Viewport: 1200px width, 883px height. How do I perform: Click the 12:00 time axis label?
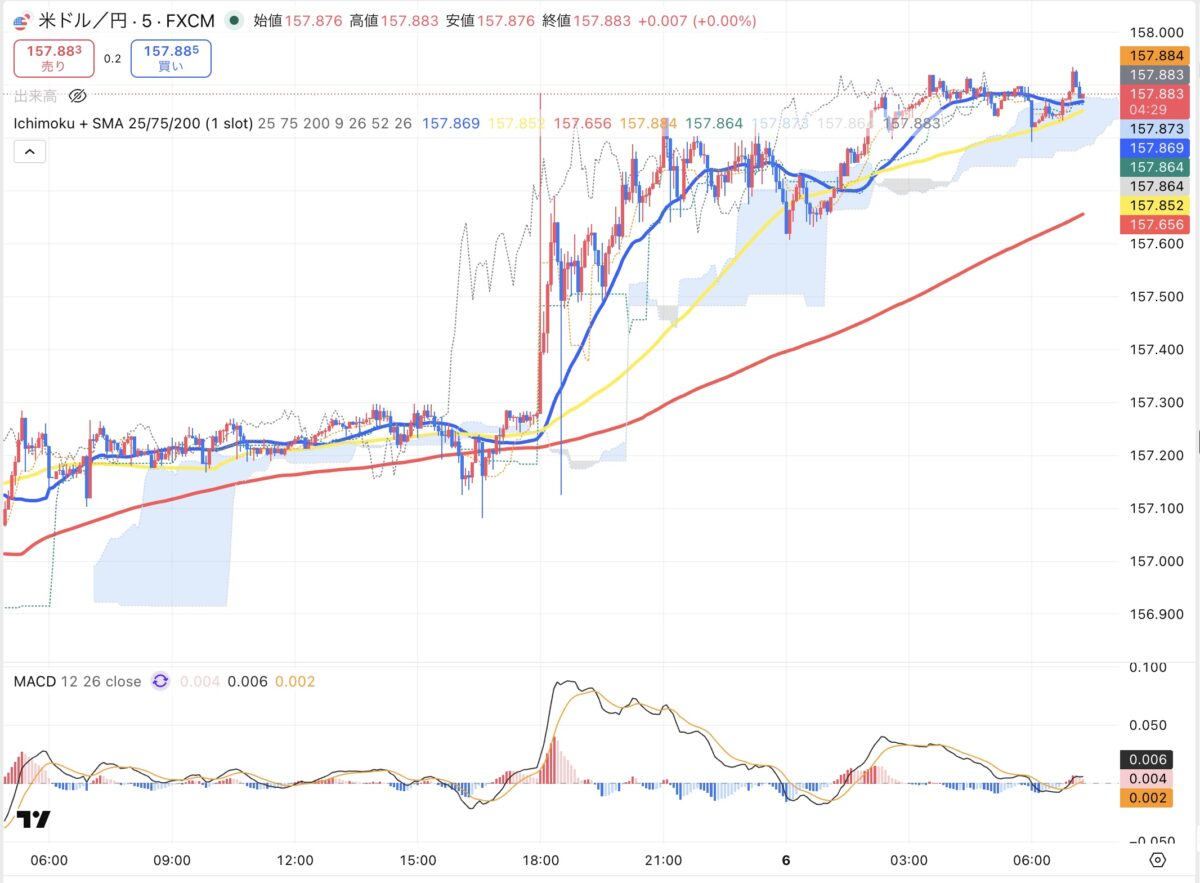tap(295, 860)
